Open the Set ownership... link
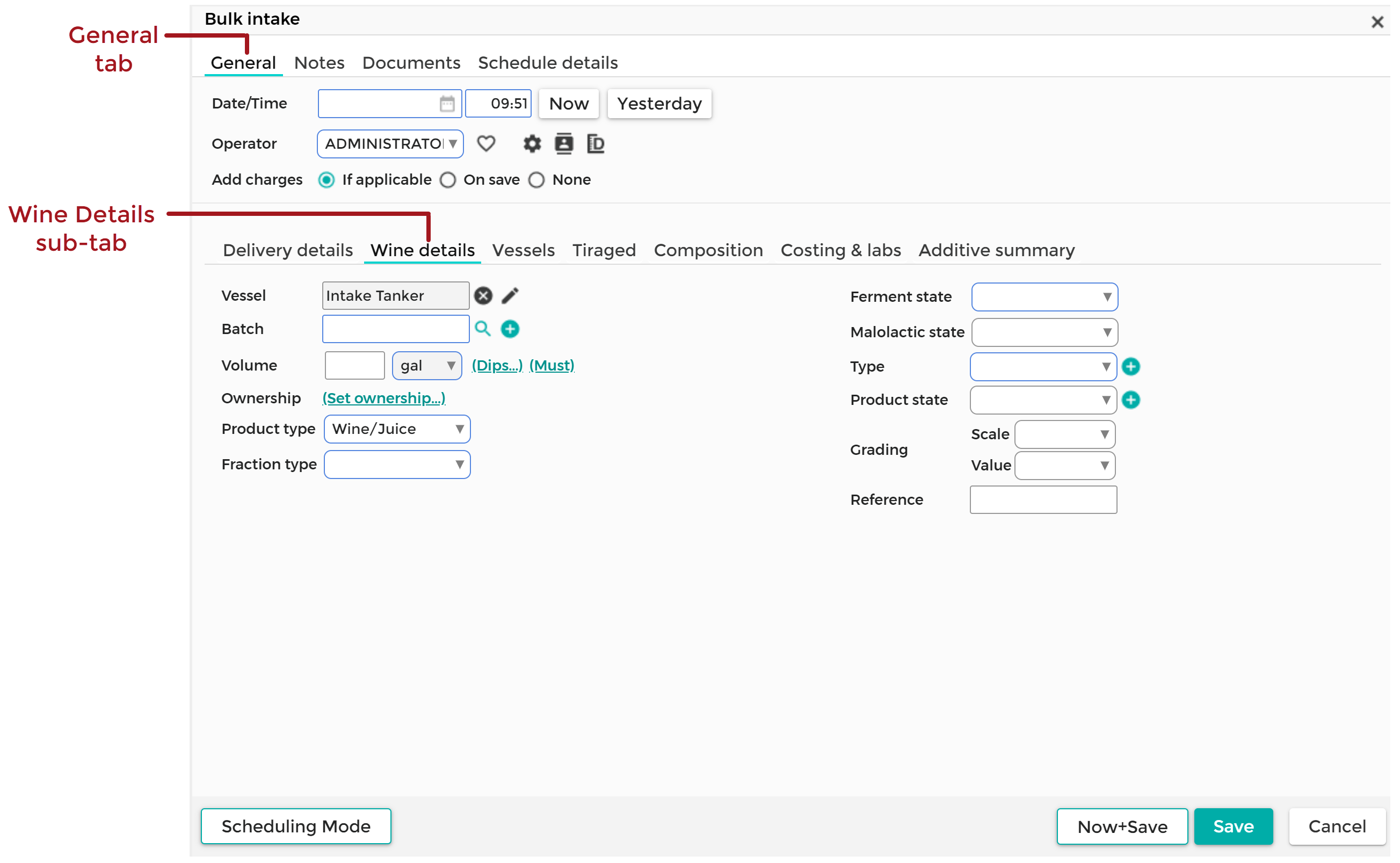The image size is (1400, 863). (383, 398)
